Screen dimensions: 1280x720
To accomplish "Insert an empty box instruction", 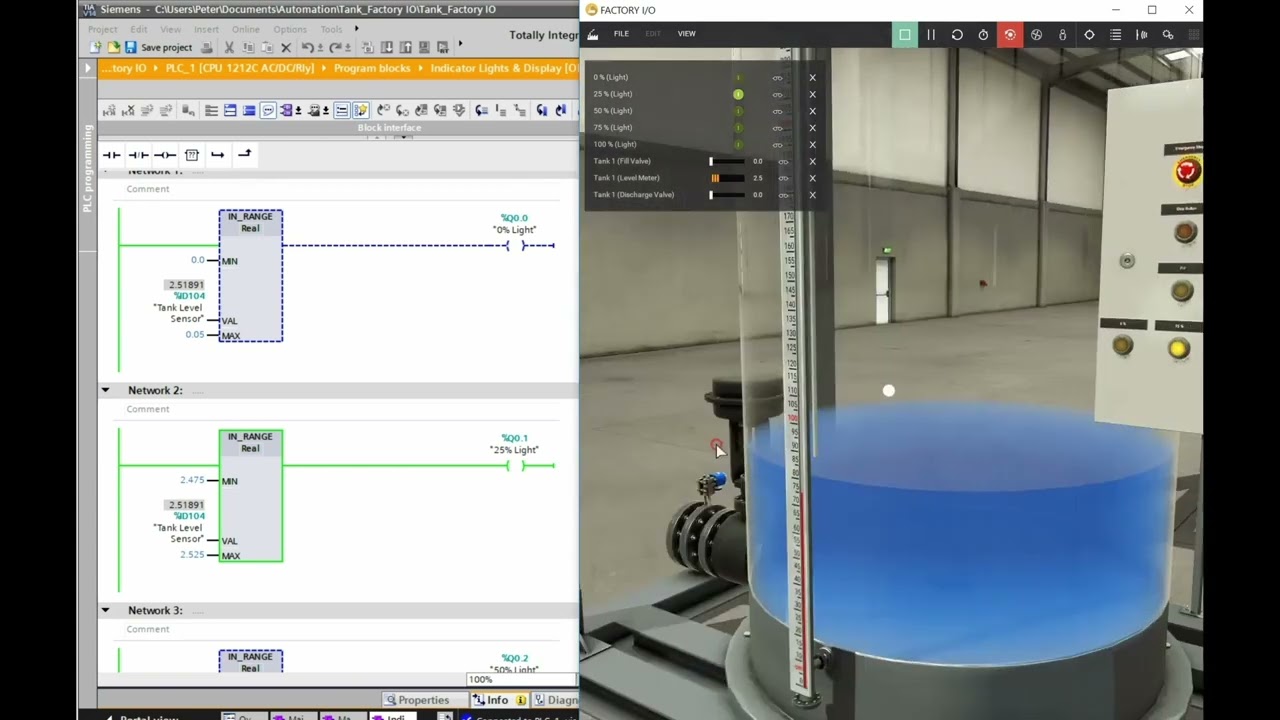I will [x=191, y=155].
